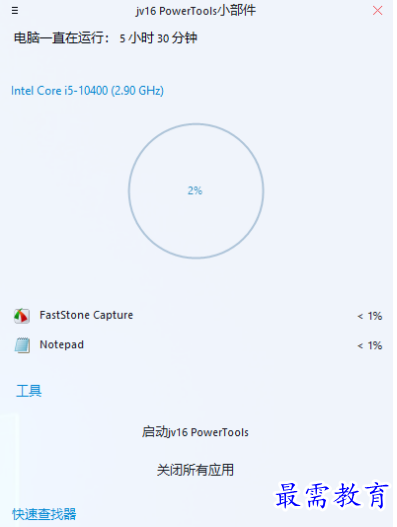
Task: Click the FastStone Capture app icon
Action: pyautogui.click(x=22, y=316)
